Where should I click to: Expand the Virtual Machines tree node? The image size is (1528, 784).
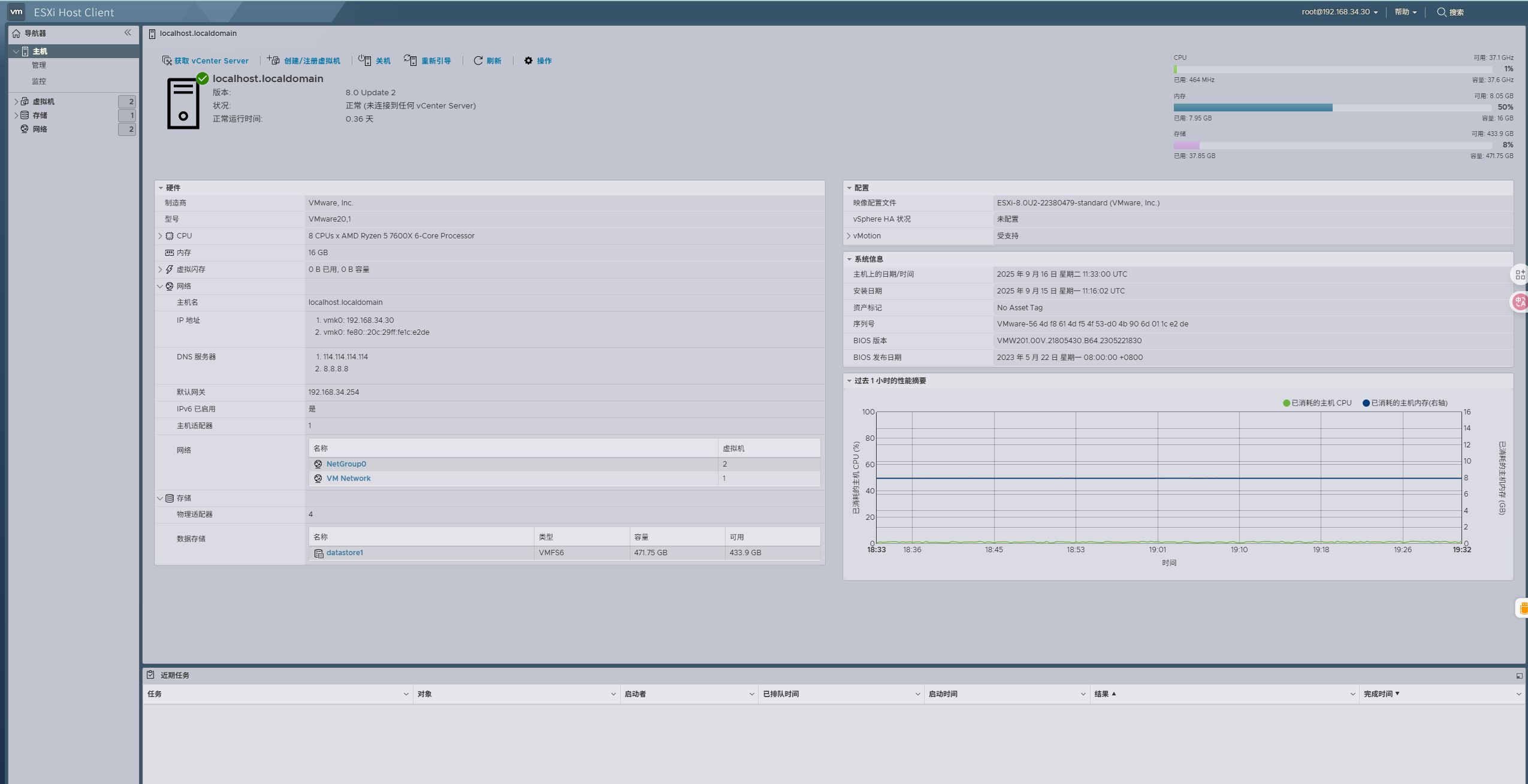(16, 101)
